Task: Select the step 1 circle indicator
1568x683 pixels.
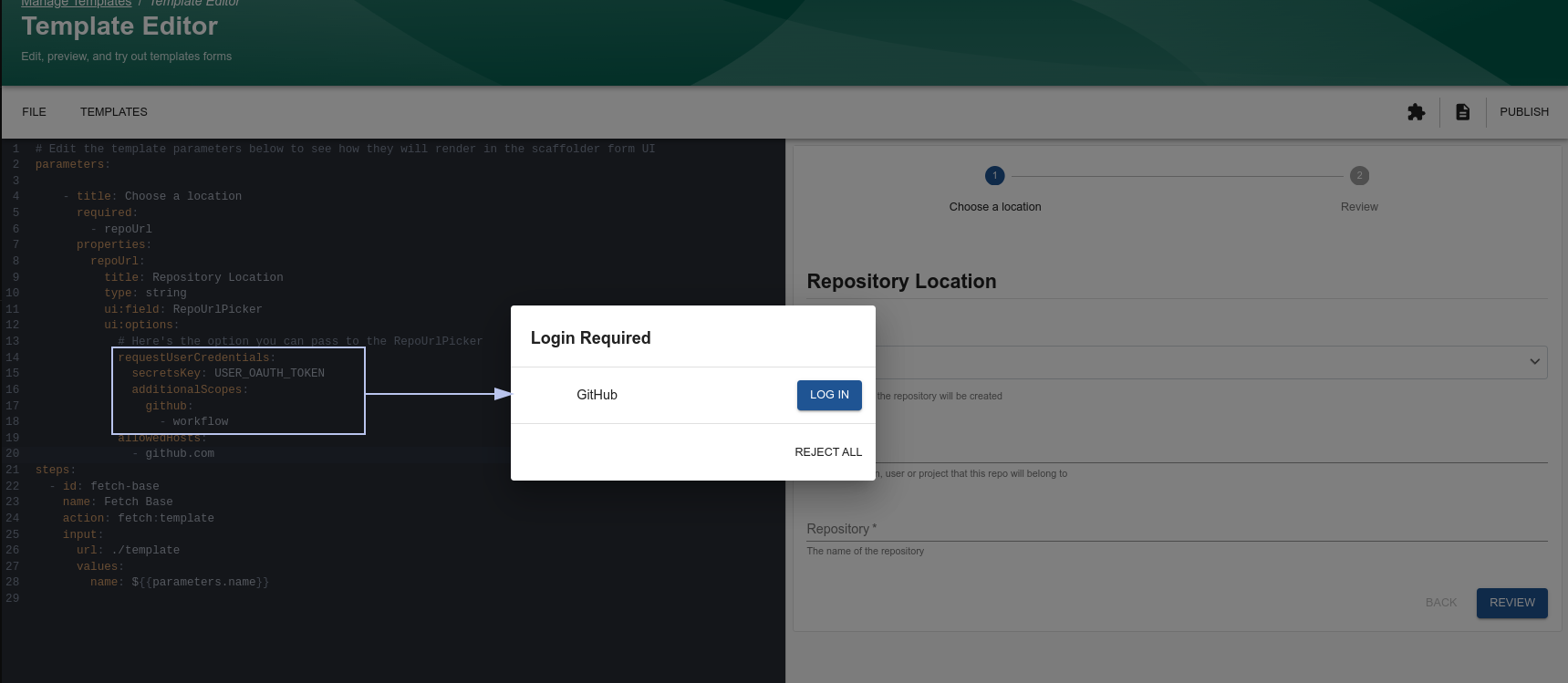Action: [994, 176]
